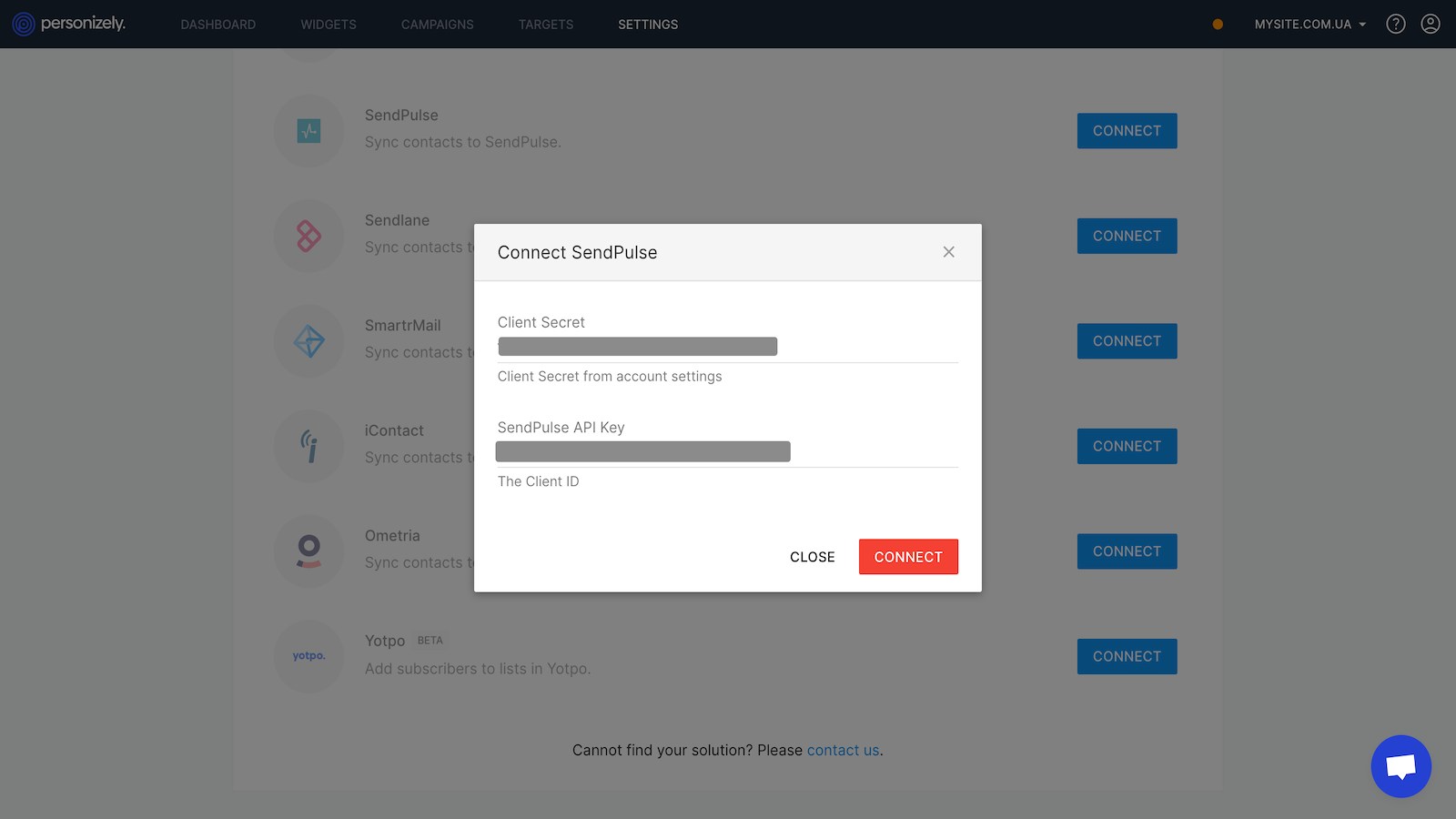
Task: Focus the SendPulse API Key field
Action: pyautogui.click(x=727, y=451)
